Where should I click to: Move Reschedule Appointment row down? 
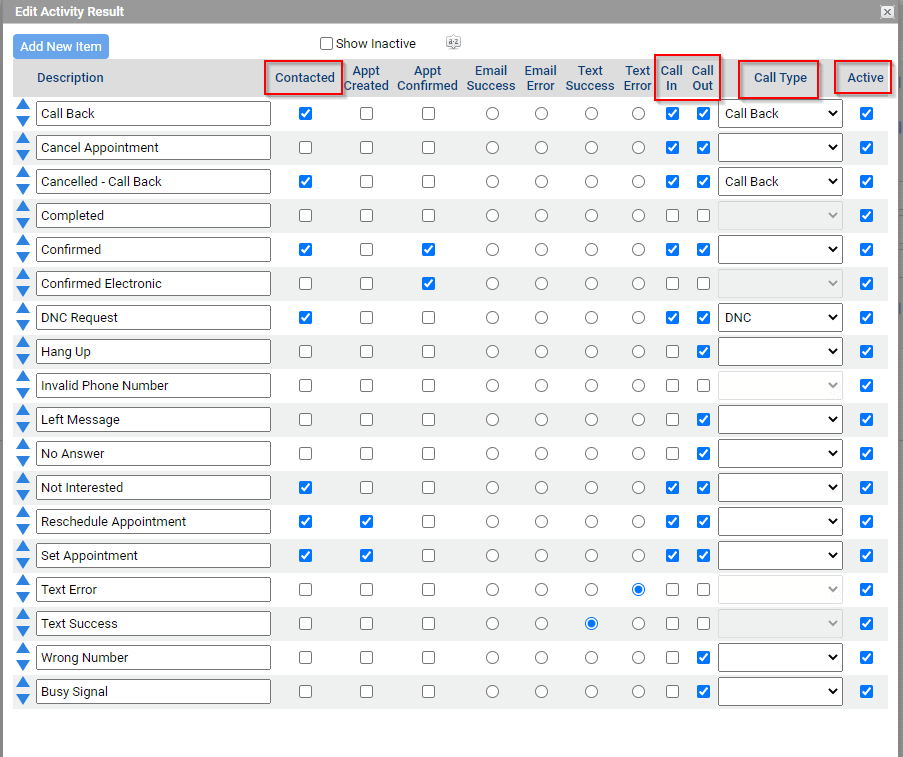[x=23, y=529]
